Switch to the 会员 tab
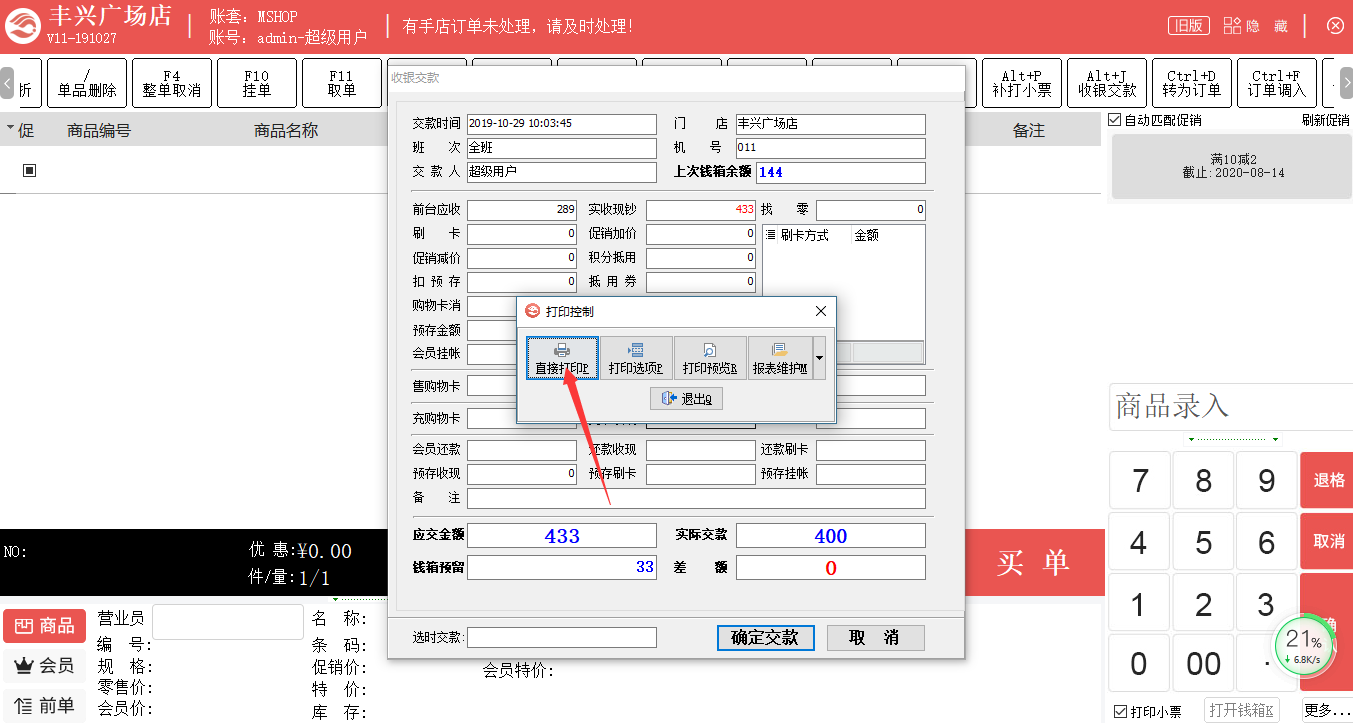The width and height of the screenshot is (1353, 723). coord(44,665)
